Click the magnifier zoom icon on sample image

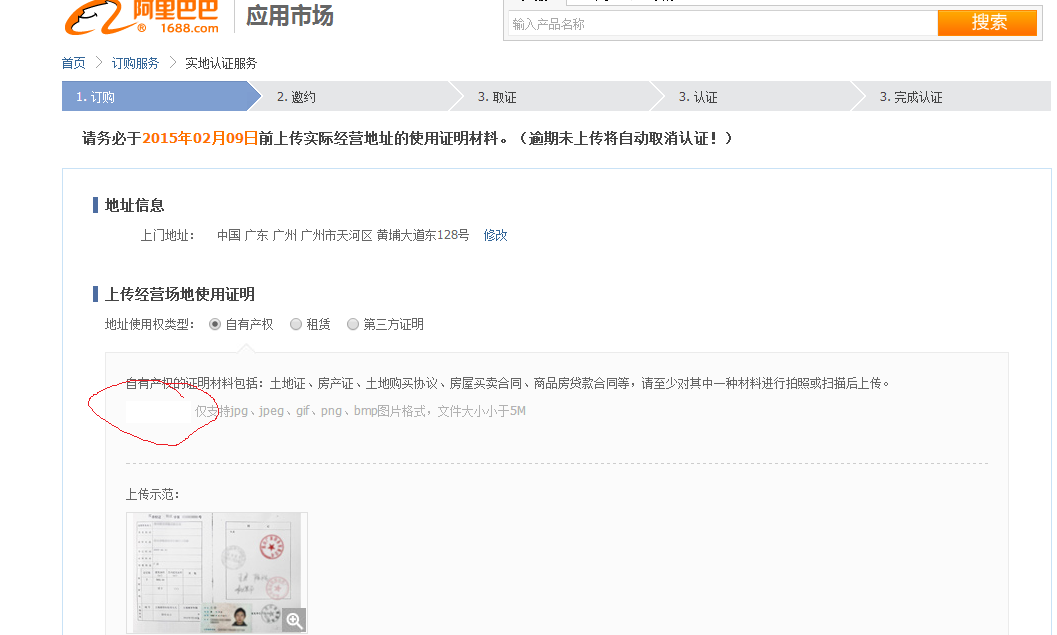point(294,621)
